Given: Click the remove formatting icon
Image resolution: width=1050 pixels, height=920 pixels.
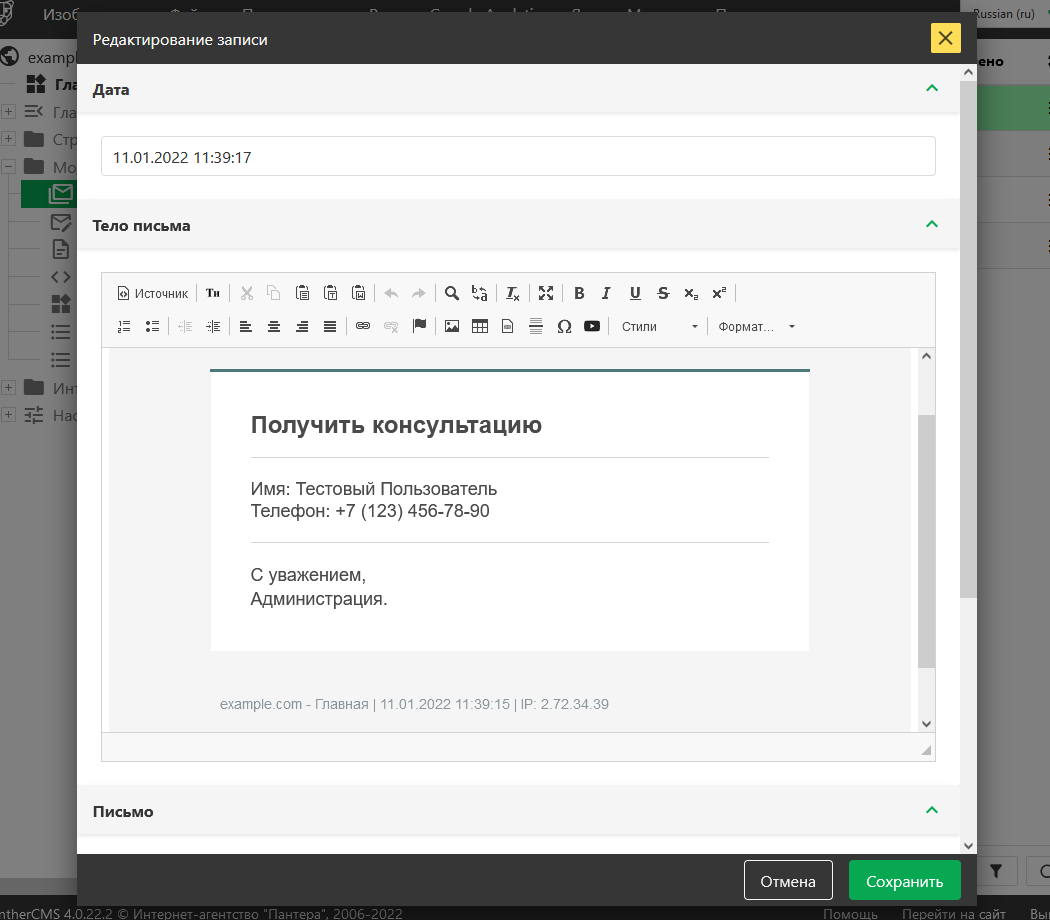Looking at the screenshot, I should pos(512,293).
